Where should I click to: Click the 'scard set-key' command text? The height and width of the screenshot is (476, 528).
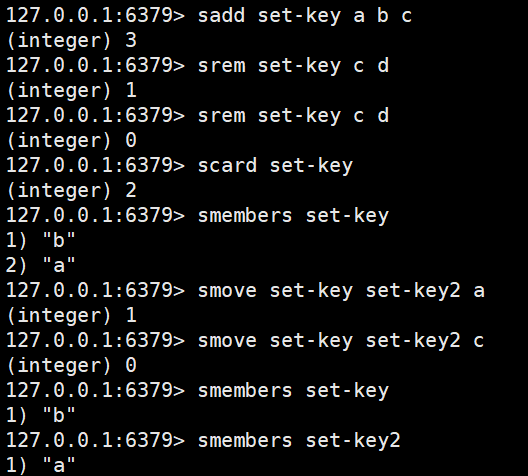pos(275,166)
